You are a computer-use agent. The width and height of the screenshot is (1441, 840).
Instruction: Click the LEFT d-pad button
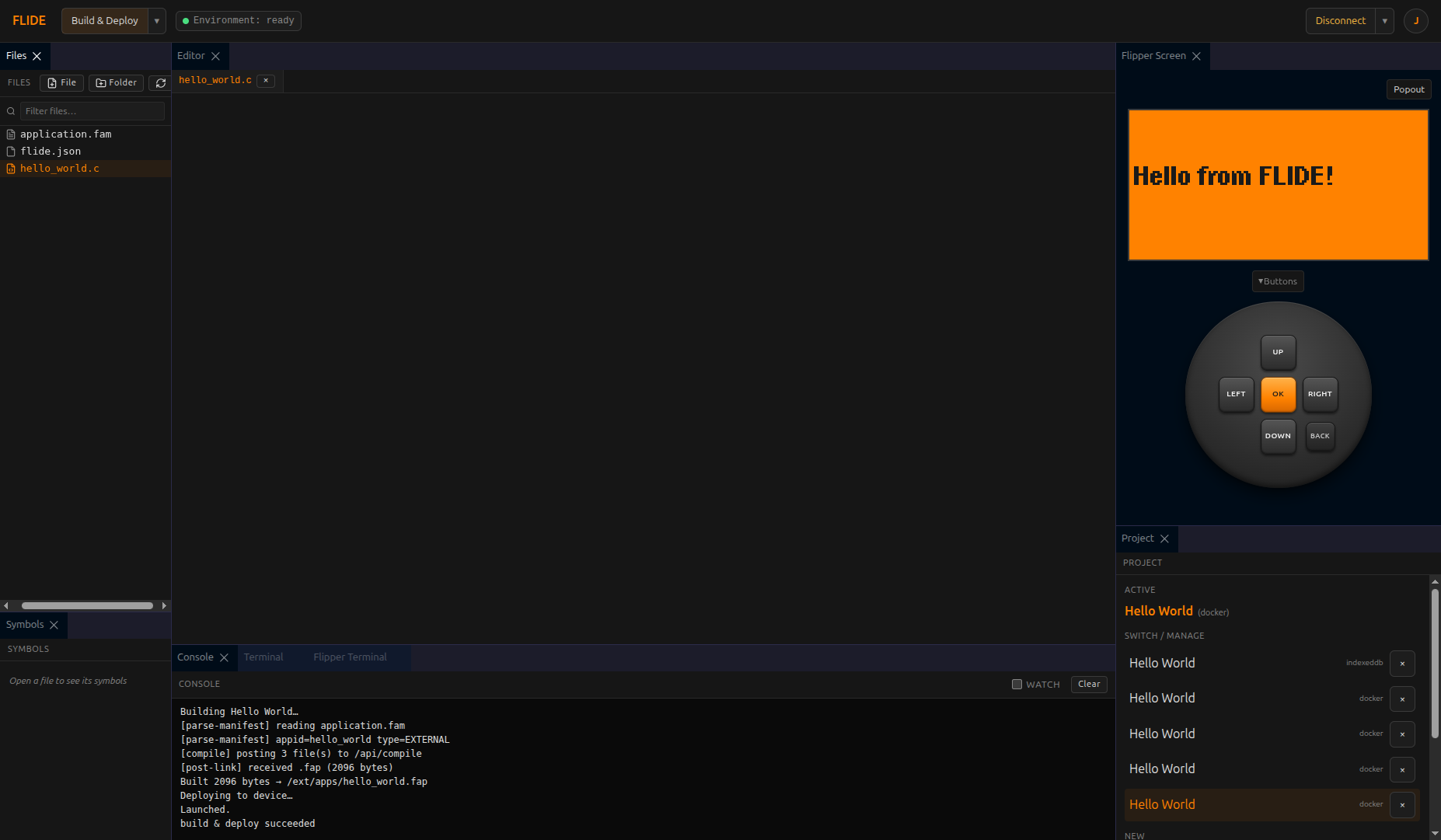[1236, 394]
